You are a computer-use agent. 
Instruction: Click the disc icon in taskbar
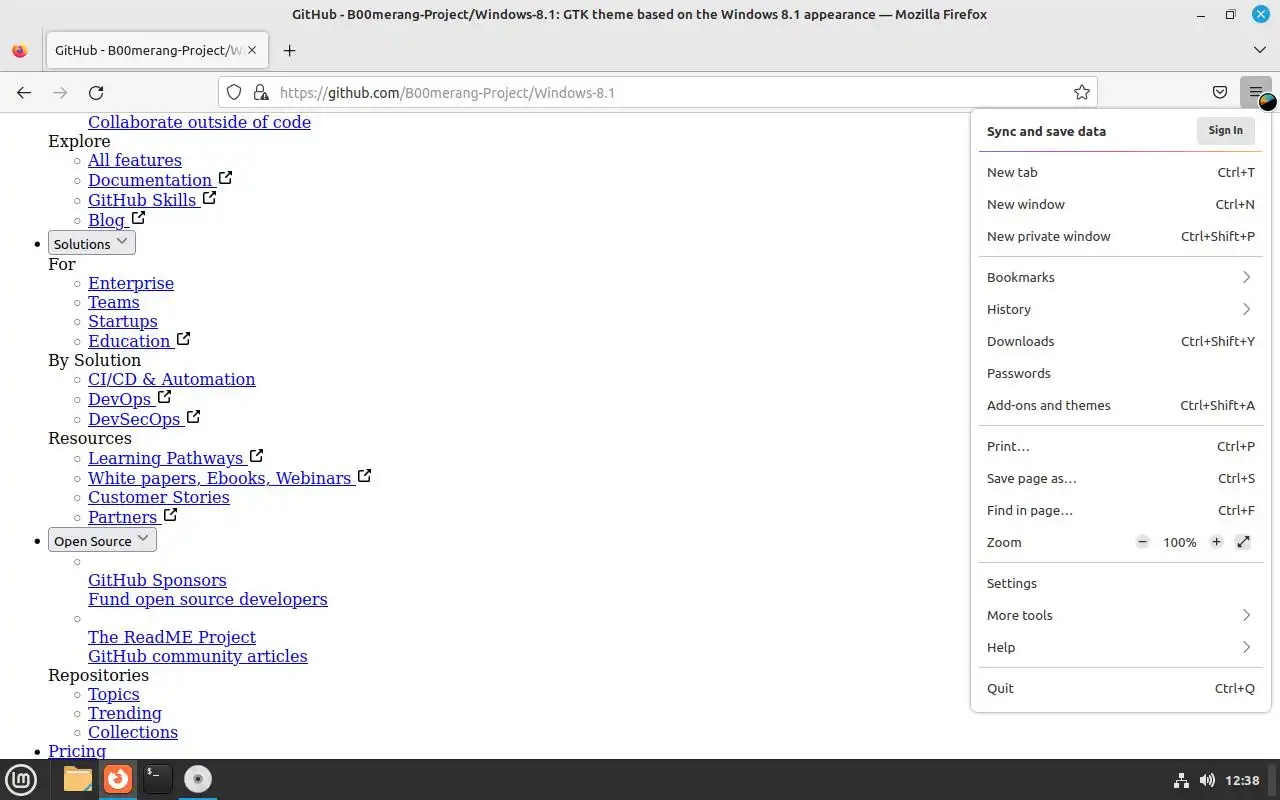pos(198,779)
